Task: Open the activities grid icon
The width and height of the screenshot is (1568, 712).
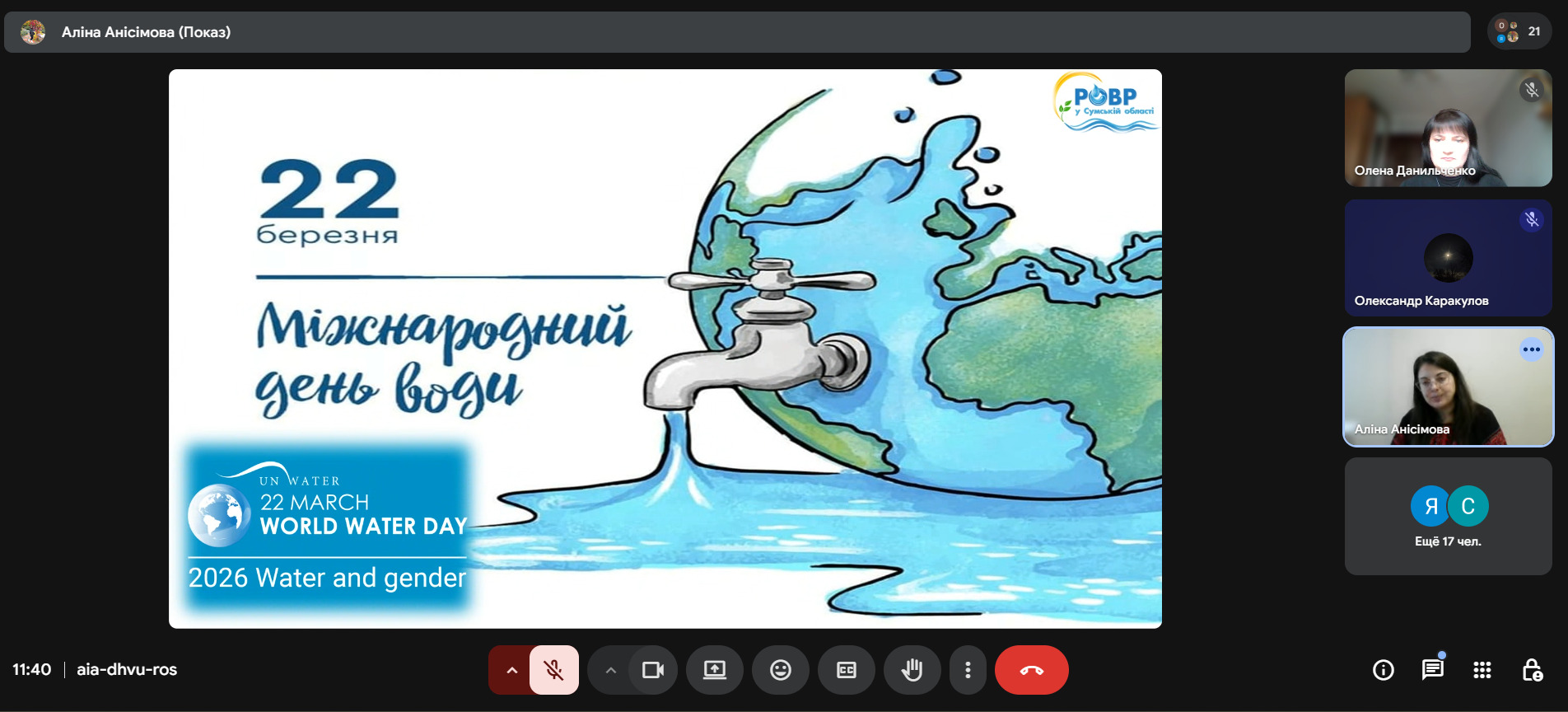Action: point(1482,670)
